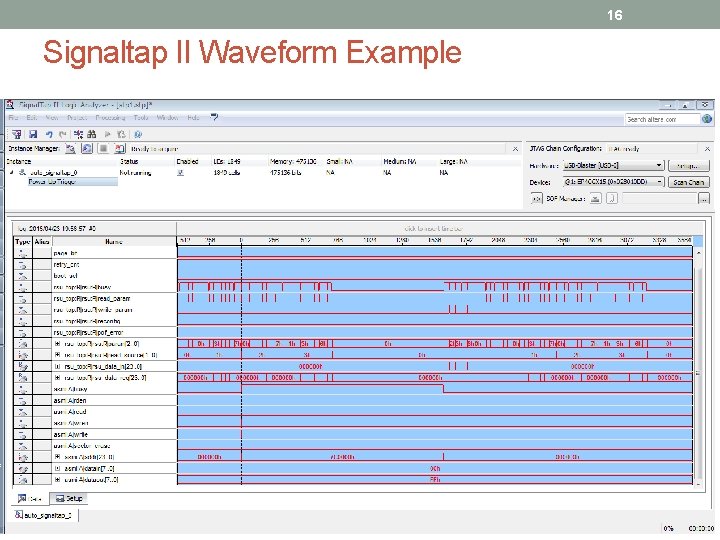Switch to the Setup tab
720x540 pixels.
pyautogui.click(x=68, y=498)
